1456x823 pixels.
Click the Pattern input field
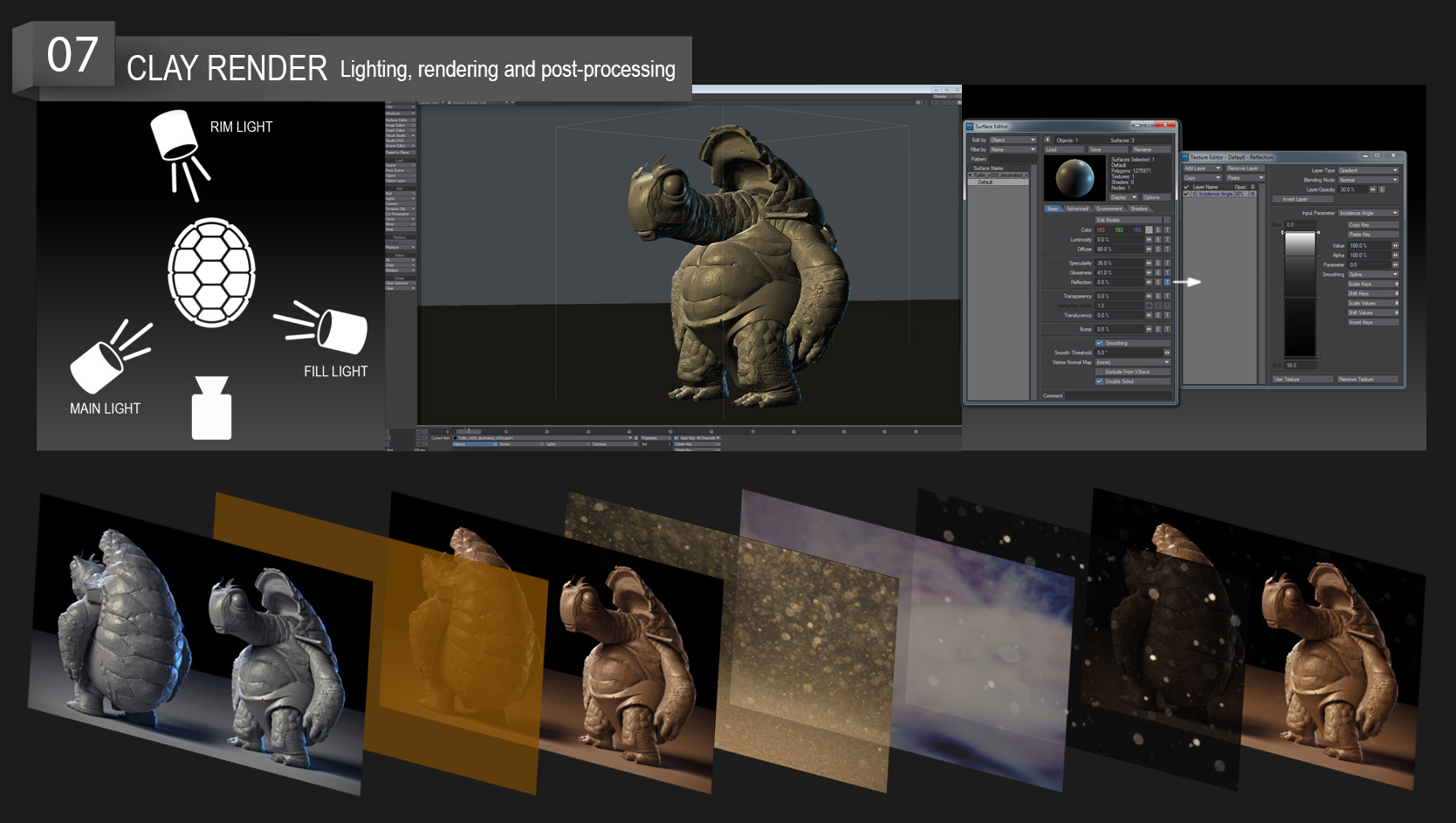[x=1013, y=159]
